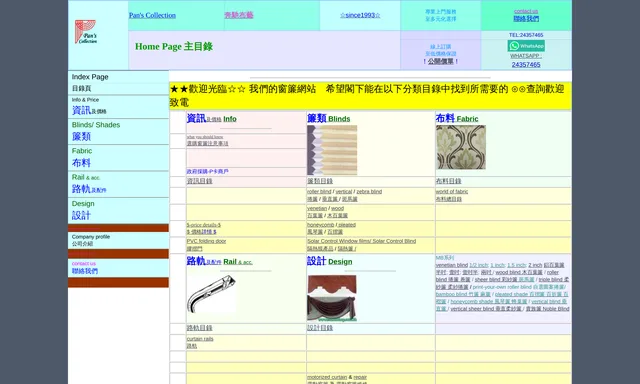Click the 政府採購 blue link in Info section
The image size is (640, 384).
click(x=207, y=171)
